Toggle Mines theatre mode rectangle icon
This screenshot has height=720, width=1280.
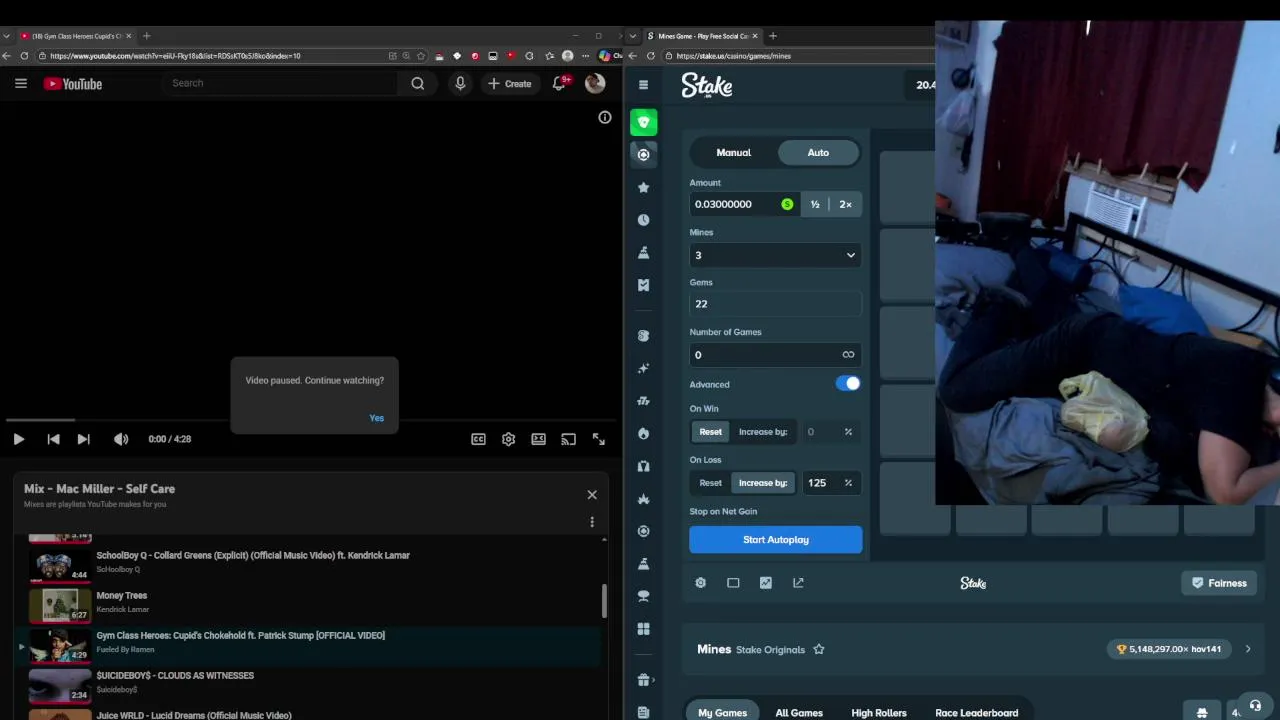coord(733,583)
